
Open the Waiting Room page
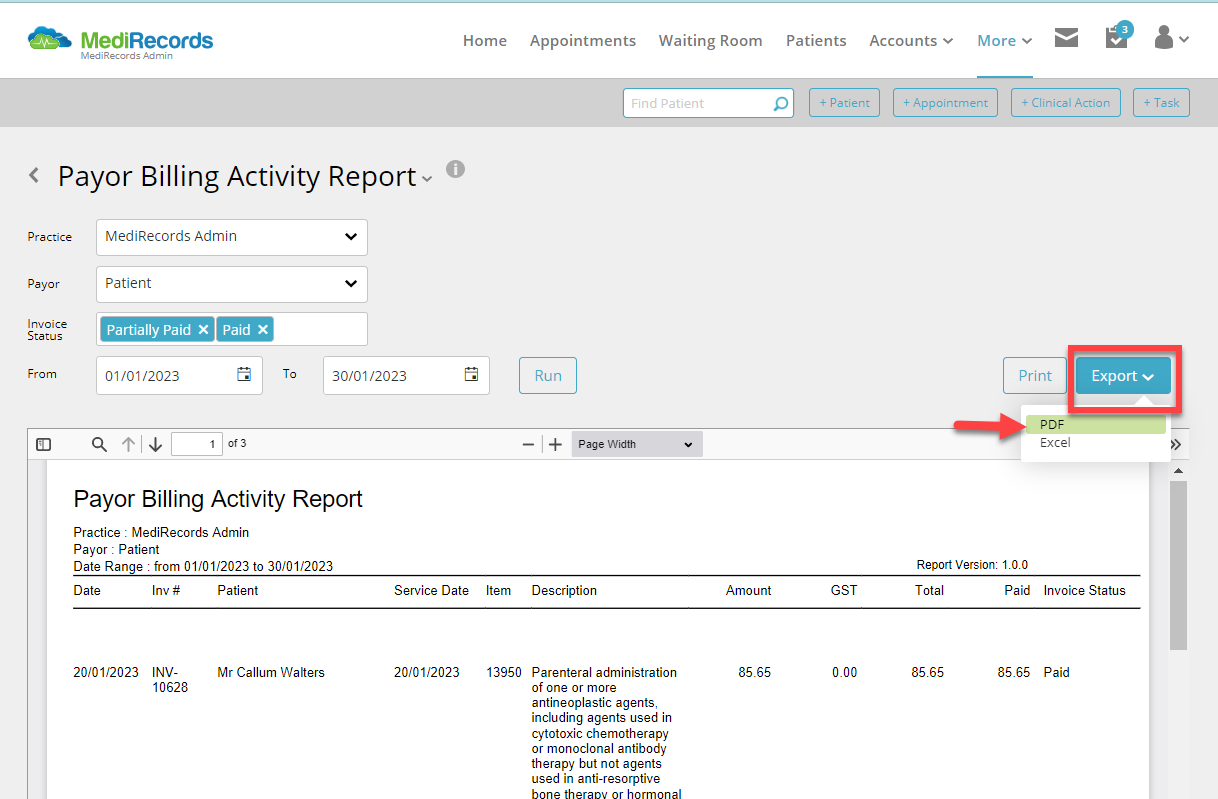pyautogui.click(x=710, y=40)
